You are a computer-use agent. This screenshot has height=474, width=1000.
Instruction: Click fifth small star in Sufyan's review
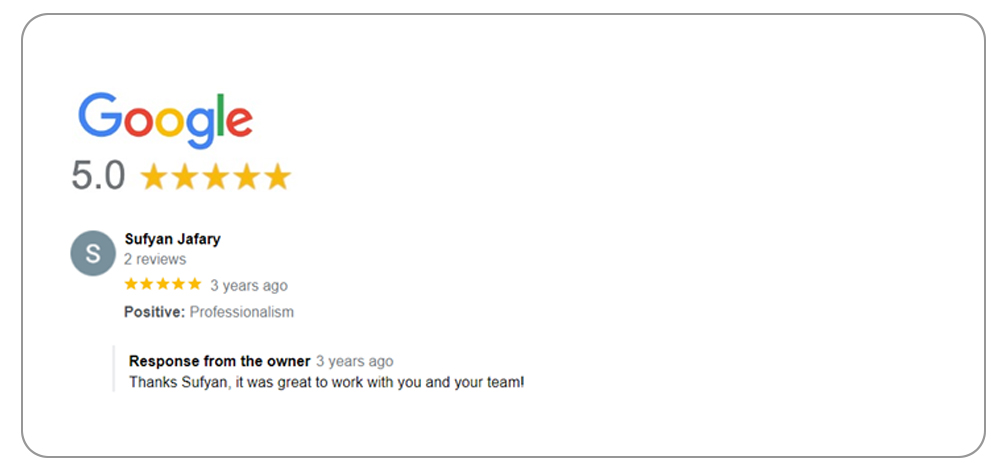pyautogui.click(x=195, y=285)
